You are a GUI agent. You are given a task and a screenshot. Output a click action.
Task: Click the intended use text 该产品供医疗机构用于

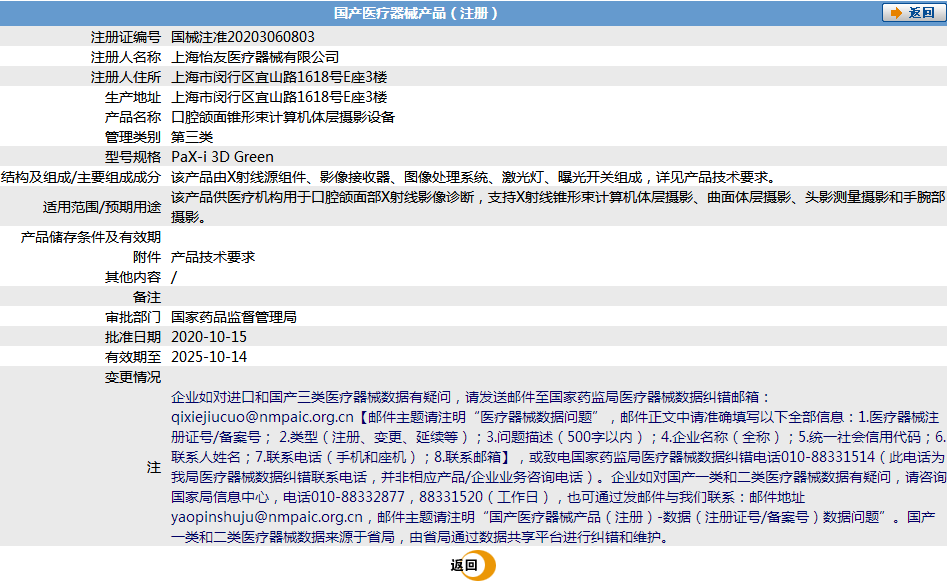coord(558,207)
